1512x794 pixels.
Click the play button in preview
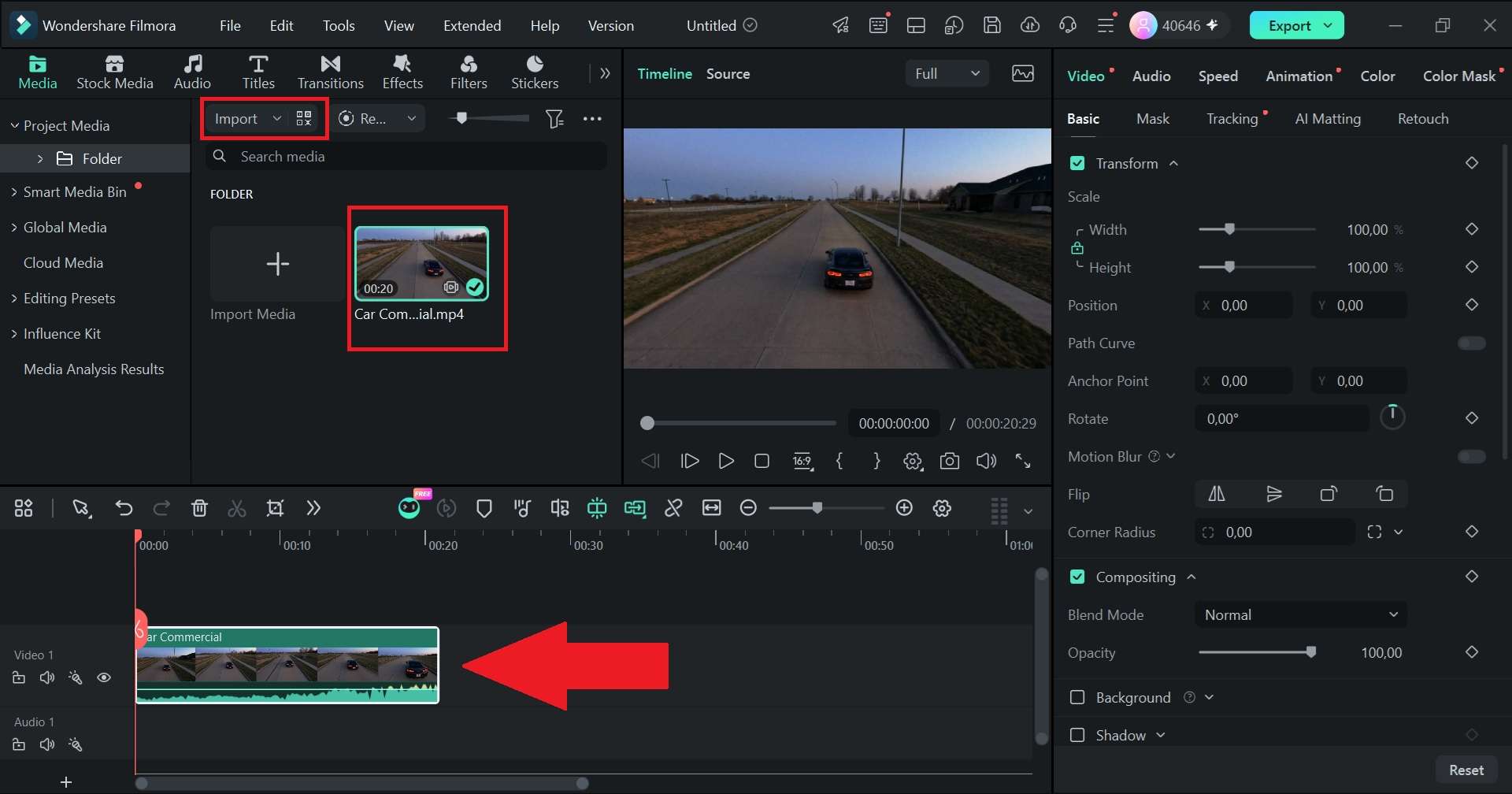(x=726, y=462)
